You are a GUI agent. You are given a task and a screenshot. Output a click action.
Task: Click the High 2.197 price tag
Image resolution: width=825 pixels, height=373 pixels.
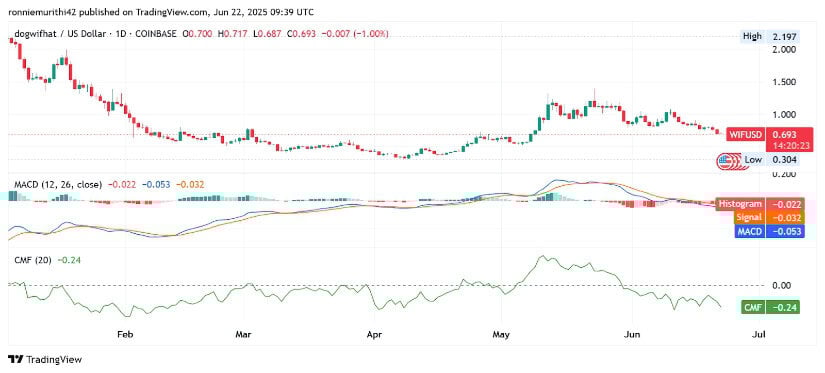(x=770, y=37)
